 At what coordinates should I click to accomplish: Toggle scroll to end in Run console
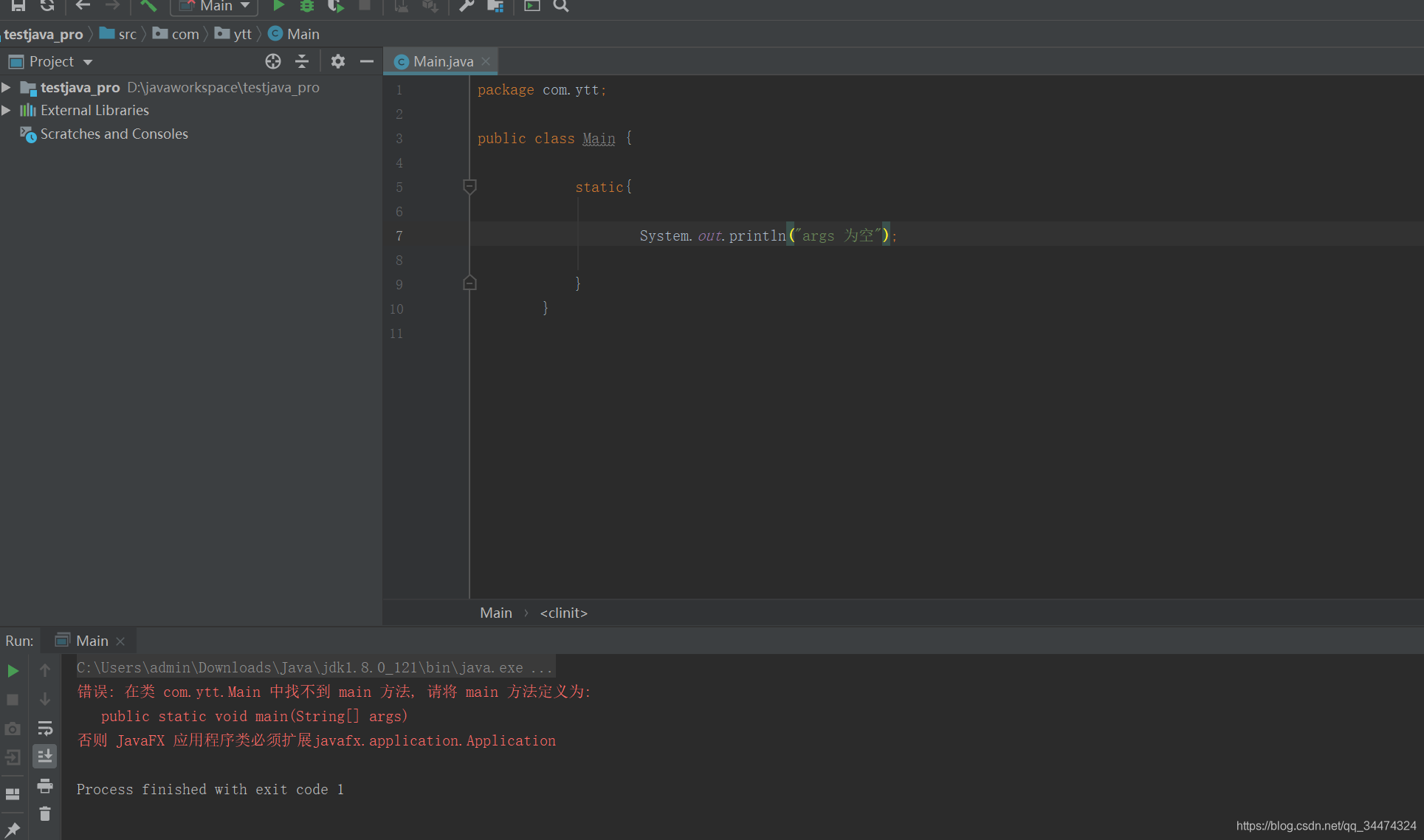(45, 756)
